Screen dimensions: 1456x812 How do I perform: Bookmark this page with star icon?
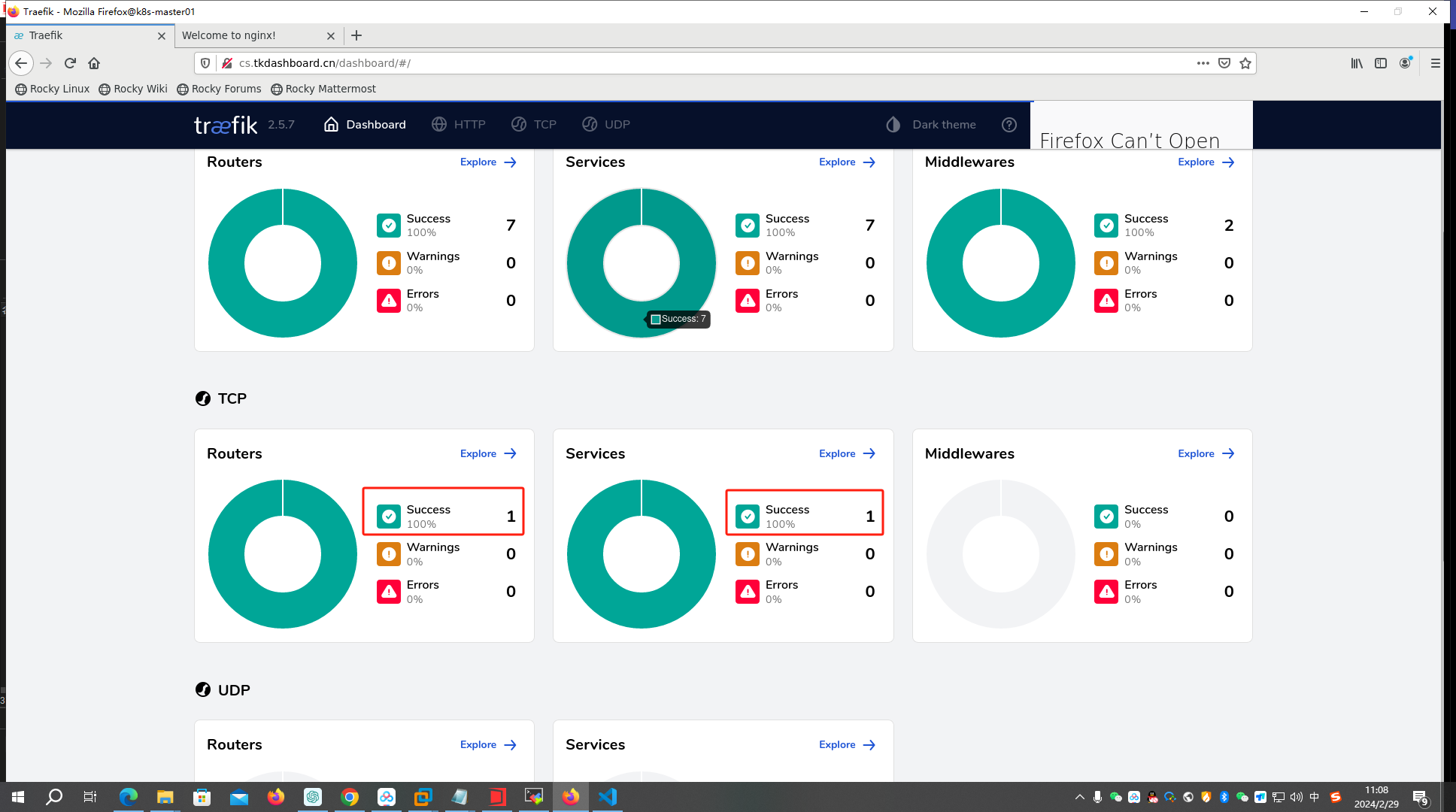[x=1245, y=63]
